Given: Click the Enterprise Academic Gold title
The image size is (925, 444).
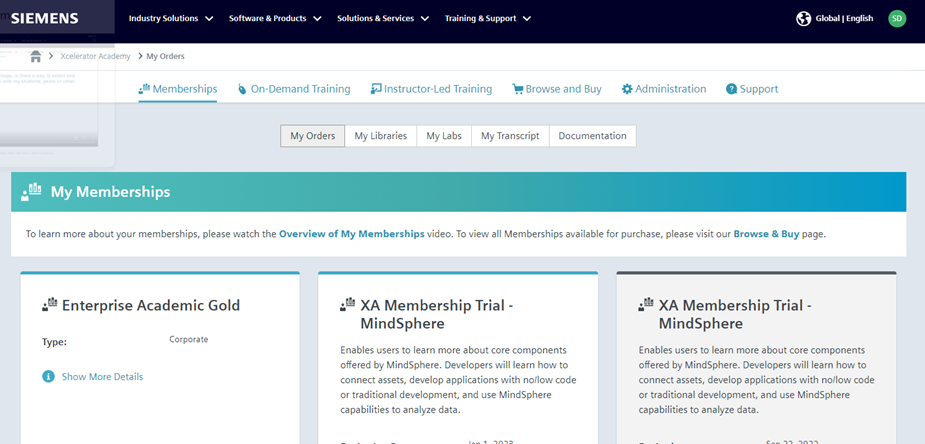Looking at the screenshot, I should click(x=151, y=305).
